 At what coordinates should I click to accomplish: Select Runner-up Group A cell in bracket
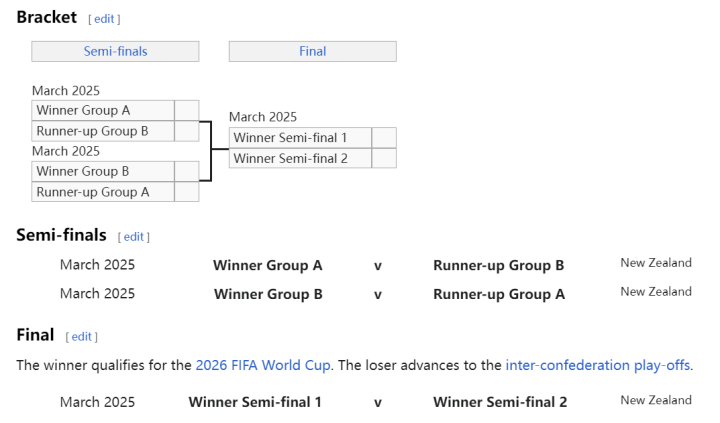click(x=103, y=192)
